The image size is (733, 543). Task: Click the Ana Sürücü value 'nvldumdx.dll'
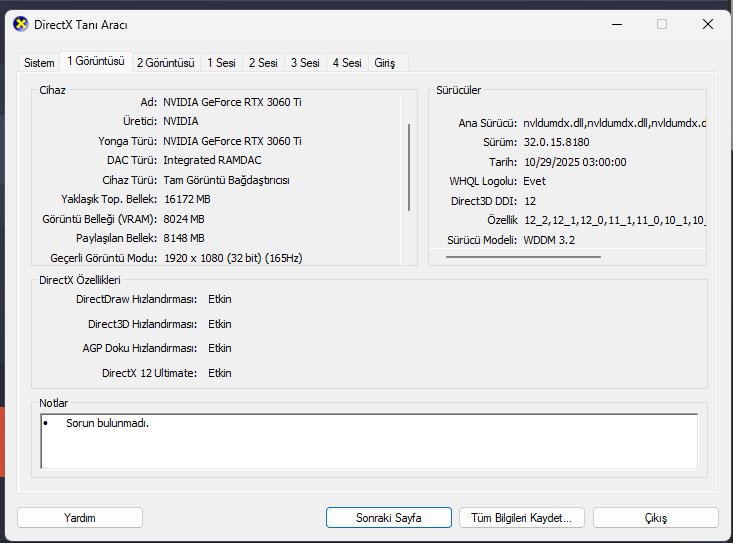click(614, 123)
